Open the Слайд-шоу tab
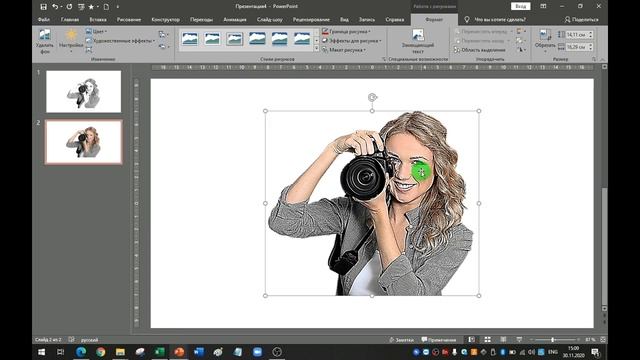 coord(269,19)
